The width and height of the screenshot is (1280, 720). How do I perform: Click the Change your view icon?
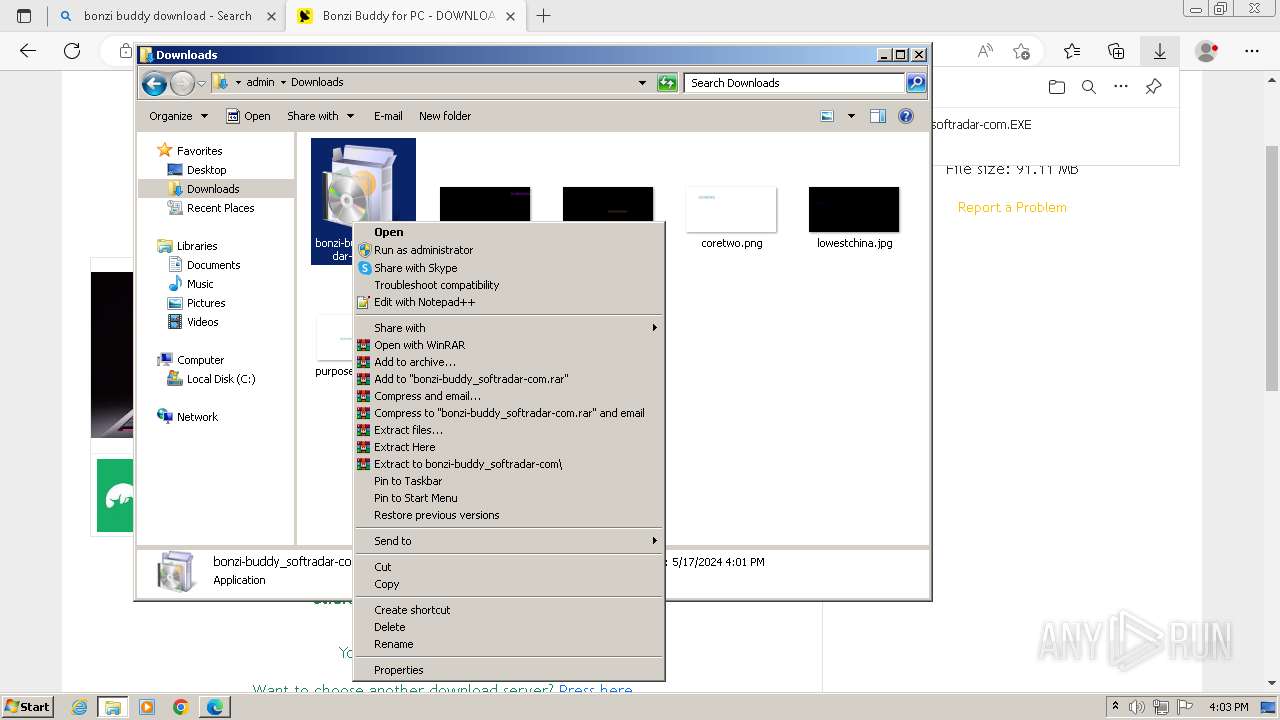tap(827, 116)
